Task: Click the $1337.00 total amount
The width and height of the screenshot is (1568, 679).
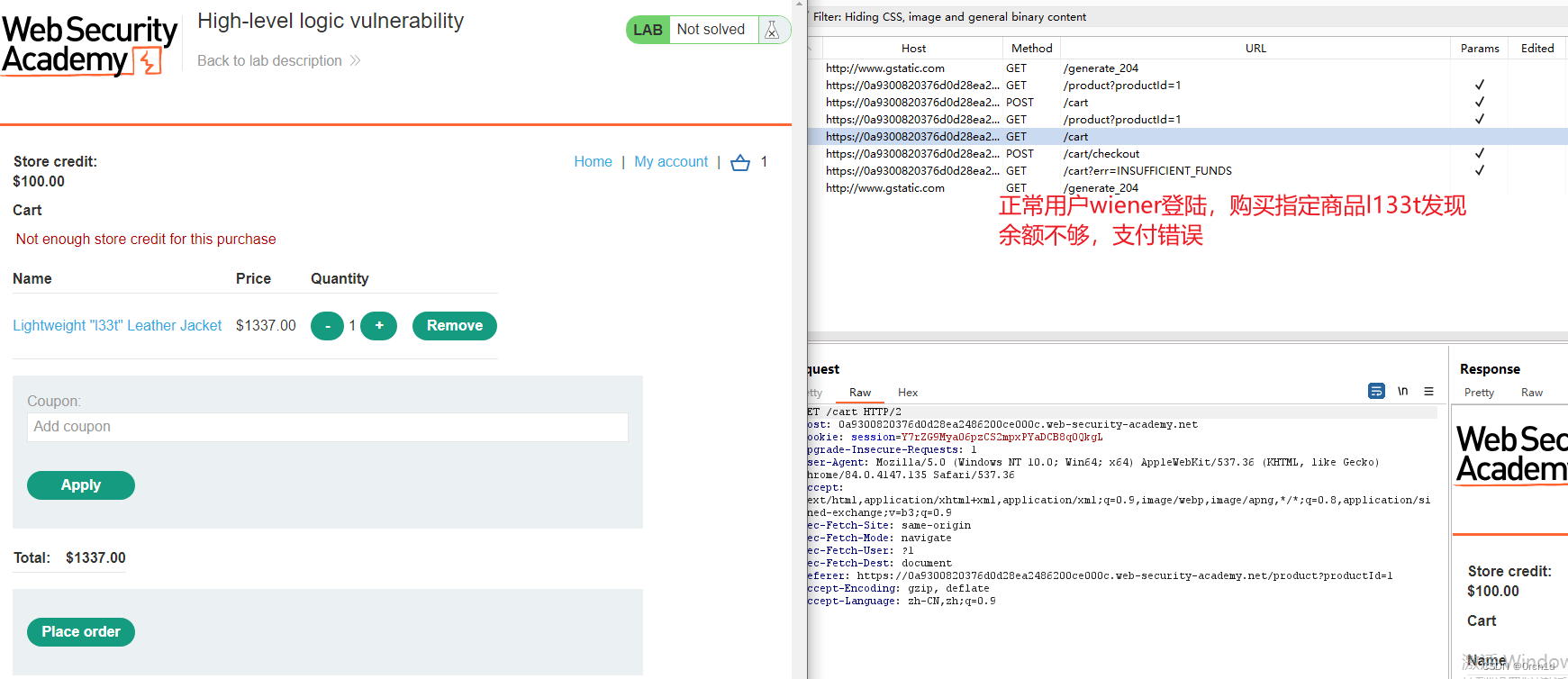Action: click(95, 558)
